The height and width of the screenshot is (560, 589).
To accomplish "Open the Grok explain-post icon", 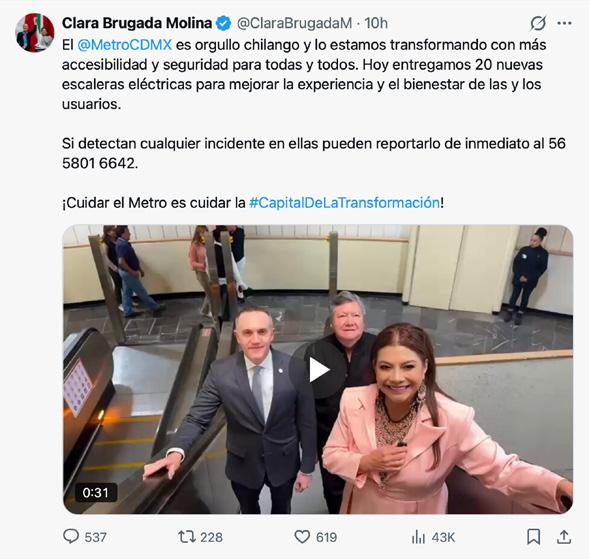I will (538, 23).
